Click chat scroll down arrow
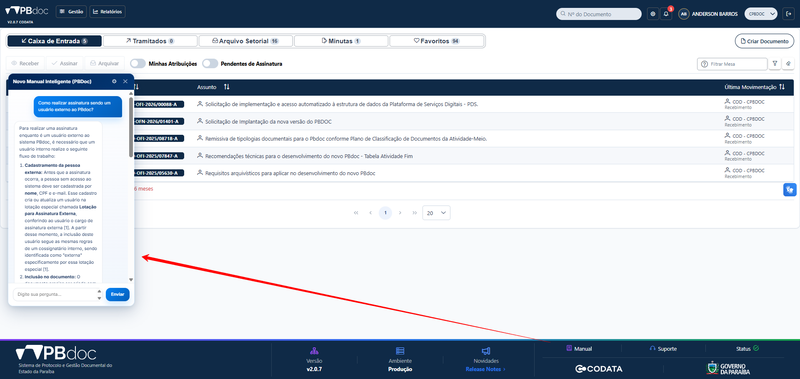Viewport: 800px width, 379px height. tap(131, 280)
